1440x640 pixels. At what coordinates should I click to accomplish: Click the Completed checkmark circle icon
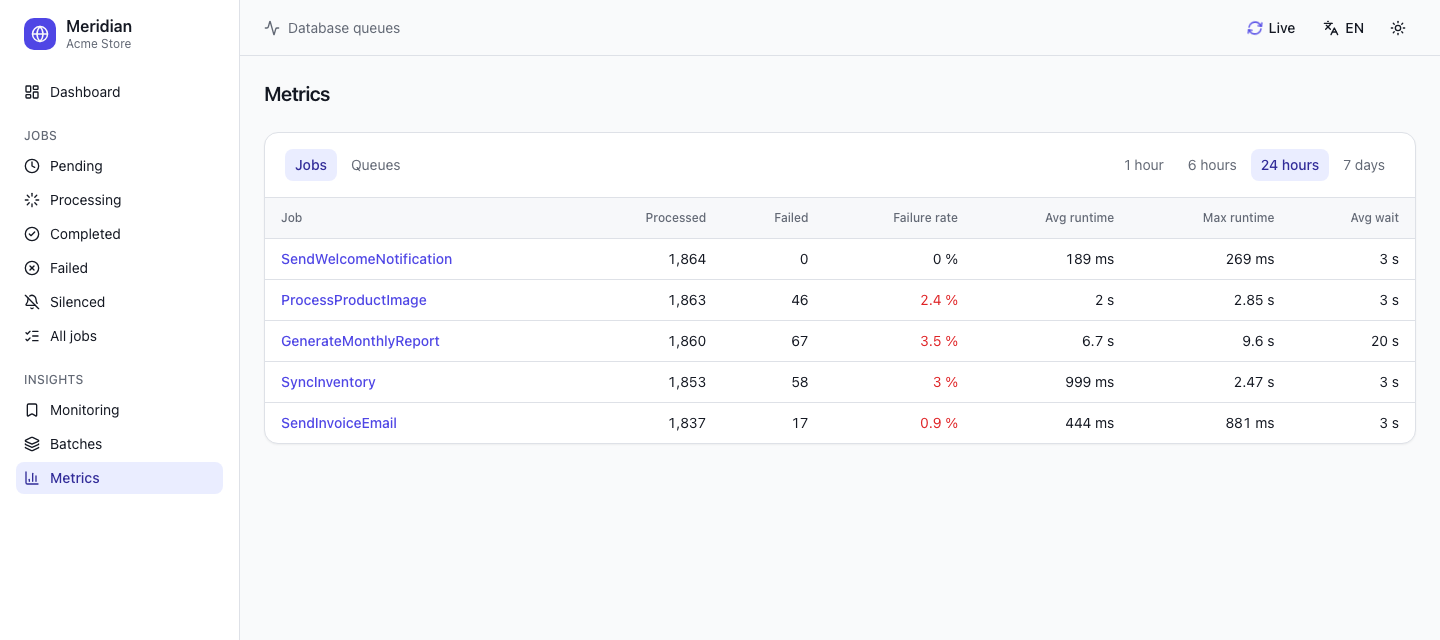[x=32, y=234]
